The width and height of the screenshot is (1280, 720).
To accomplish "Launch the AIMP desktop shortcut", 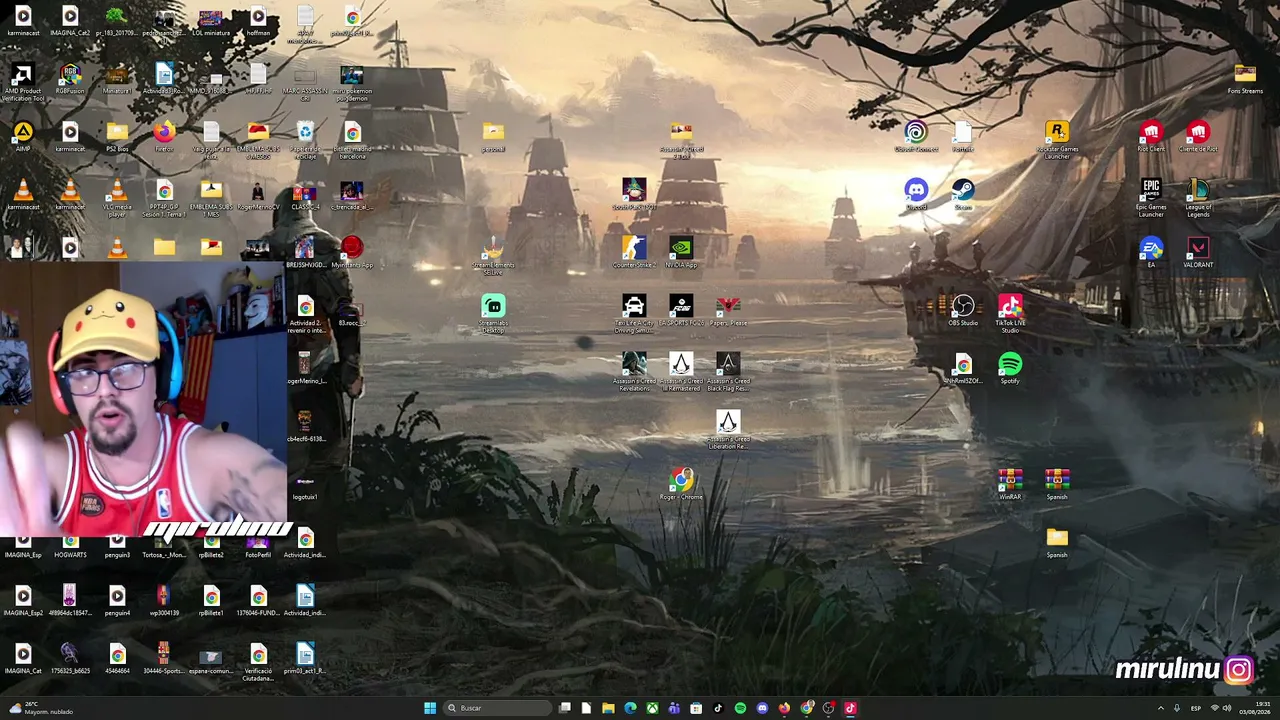I will click(x=23, y=137).
